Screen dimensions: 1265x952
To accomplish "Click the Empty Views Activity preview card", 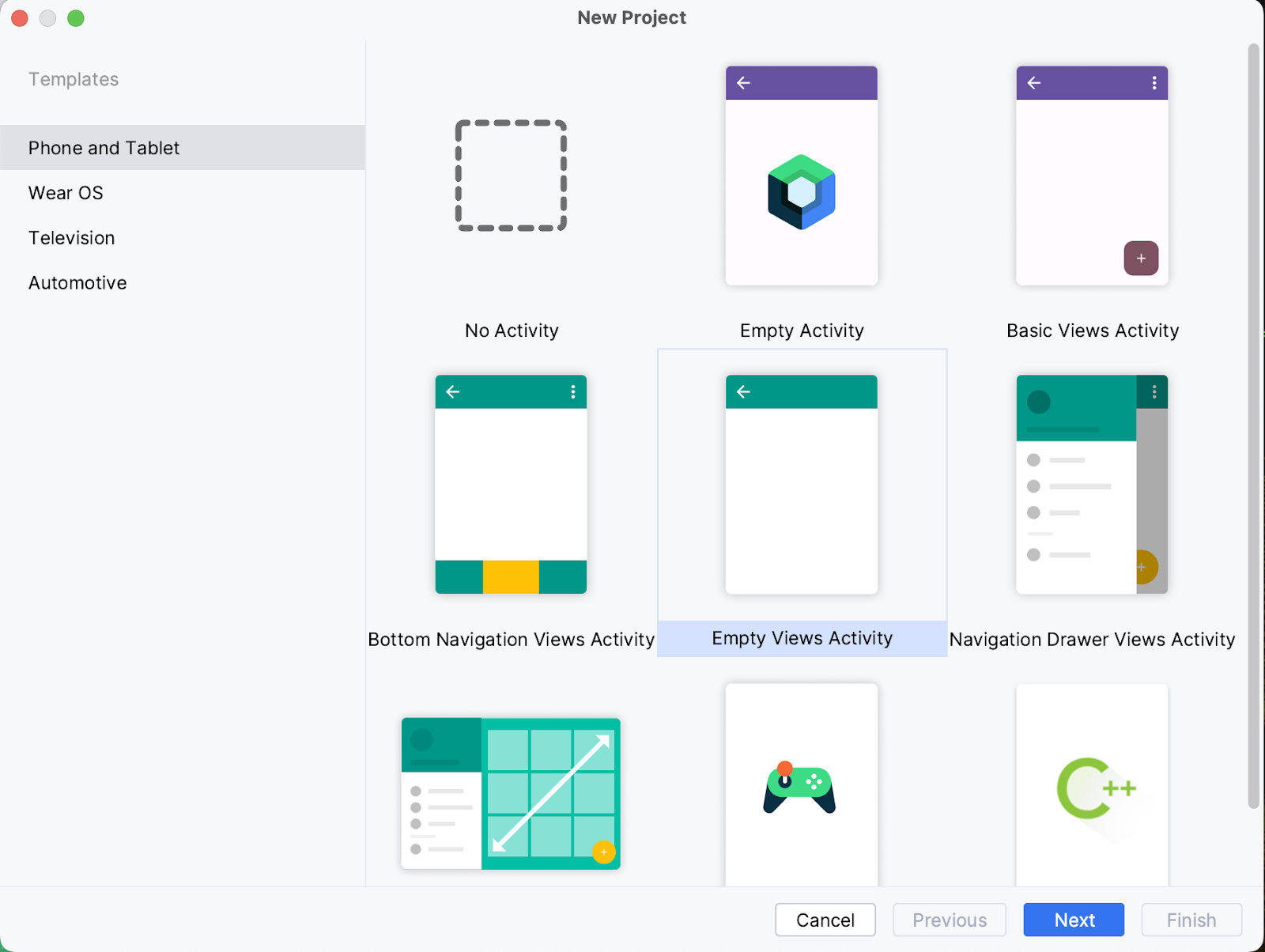I will (801, 484).
